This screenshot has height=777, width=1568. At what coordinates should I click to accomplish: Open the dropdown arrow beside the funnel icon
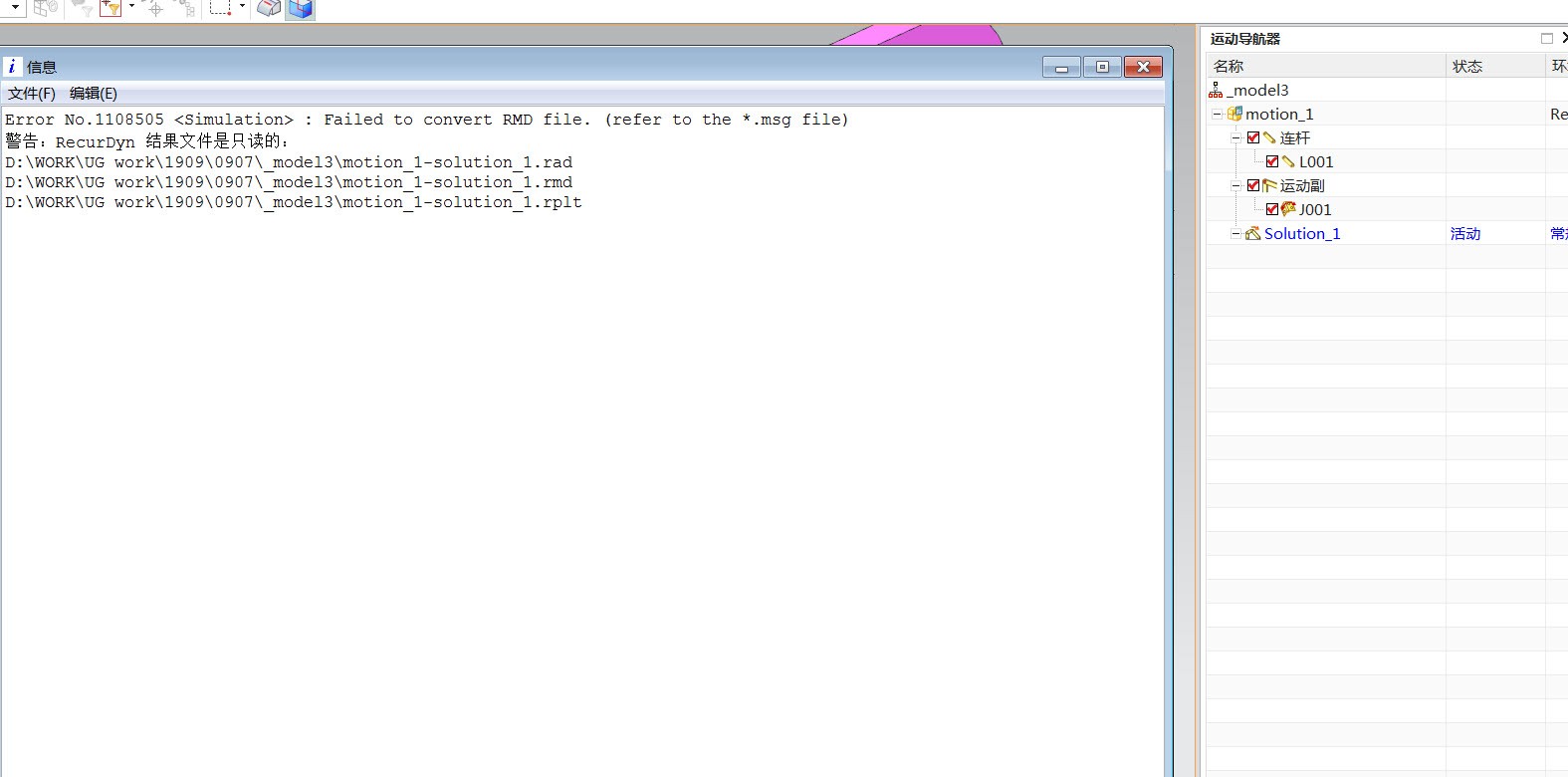(131, 7)
